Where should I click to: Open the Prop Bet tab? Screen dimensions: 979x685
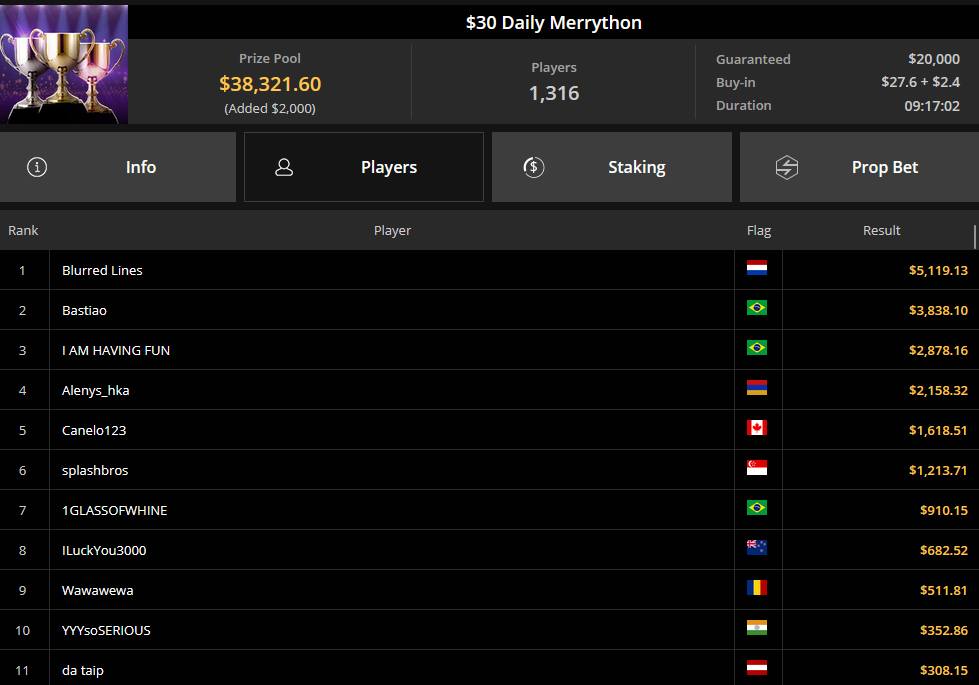click(859, 167)
